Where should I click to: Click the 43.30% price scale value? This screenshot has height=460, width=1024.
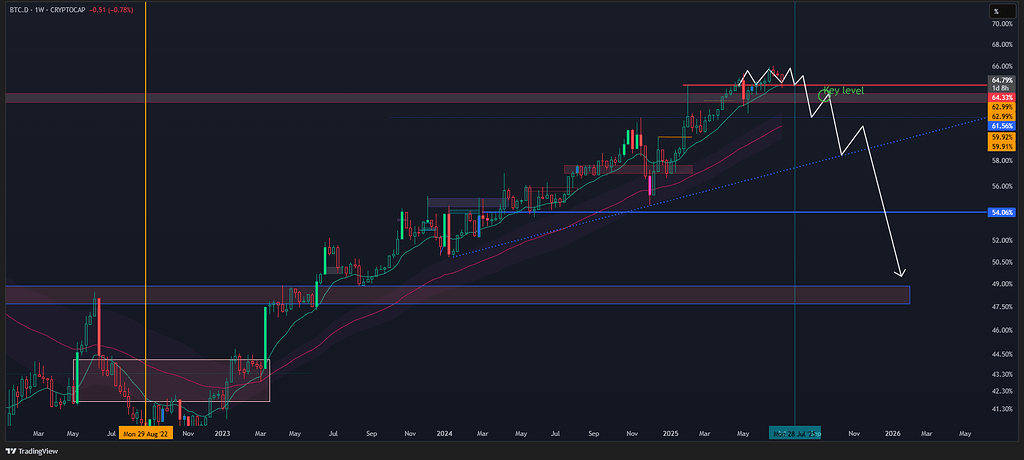coord(1002,374)
